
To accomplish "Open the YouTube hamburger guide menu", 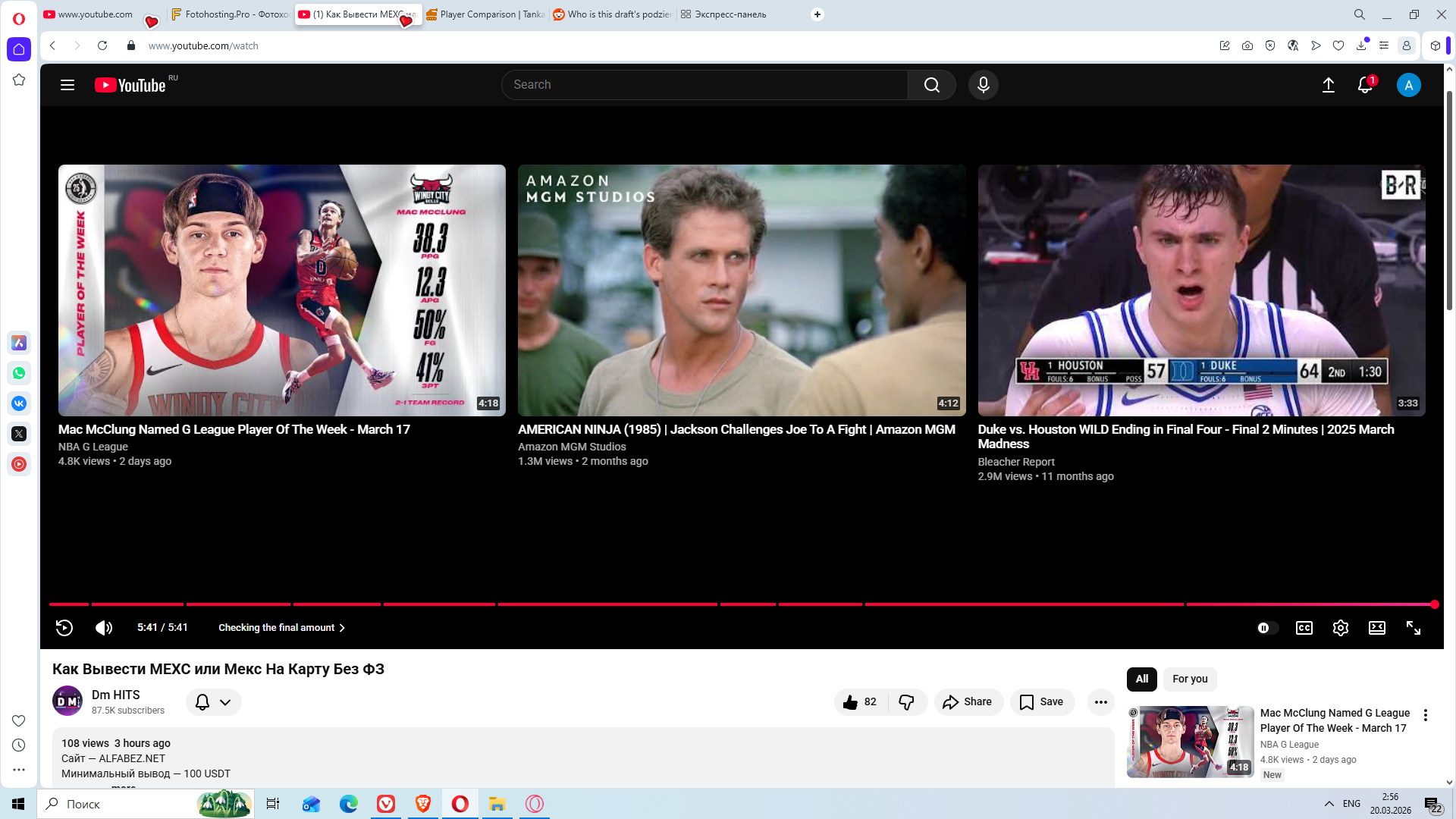I will [67, 85].
